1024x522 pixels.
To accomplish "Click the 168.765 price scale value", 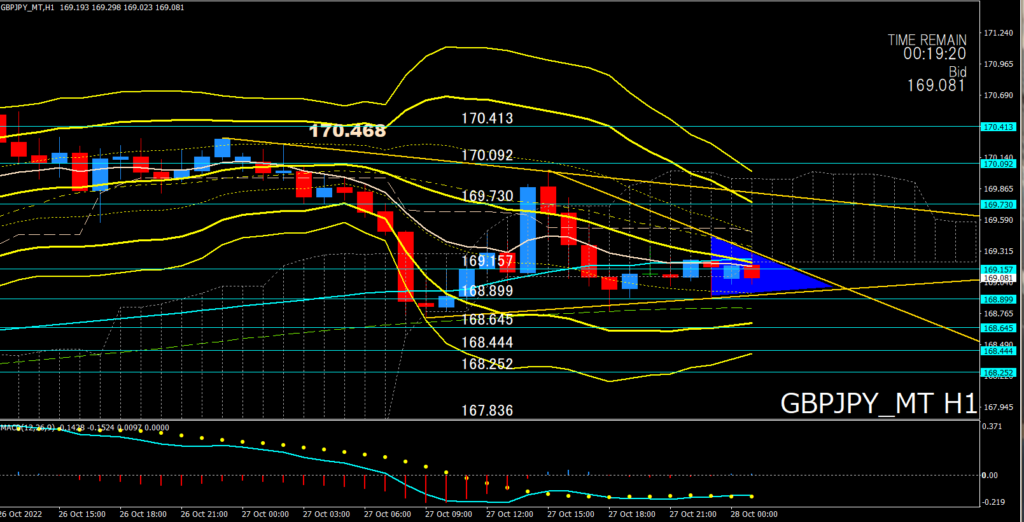I will click(x=999, y=314).
